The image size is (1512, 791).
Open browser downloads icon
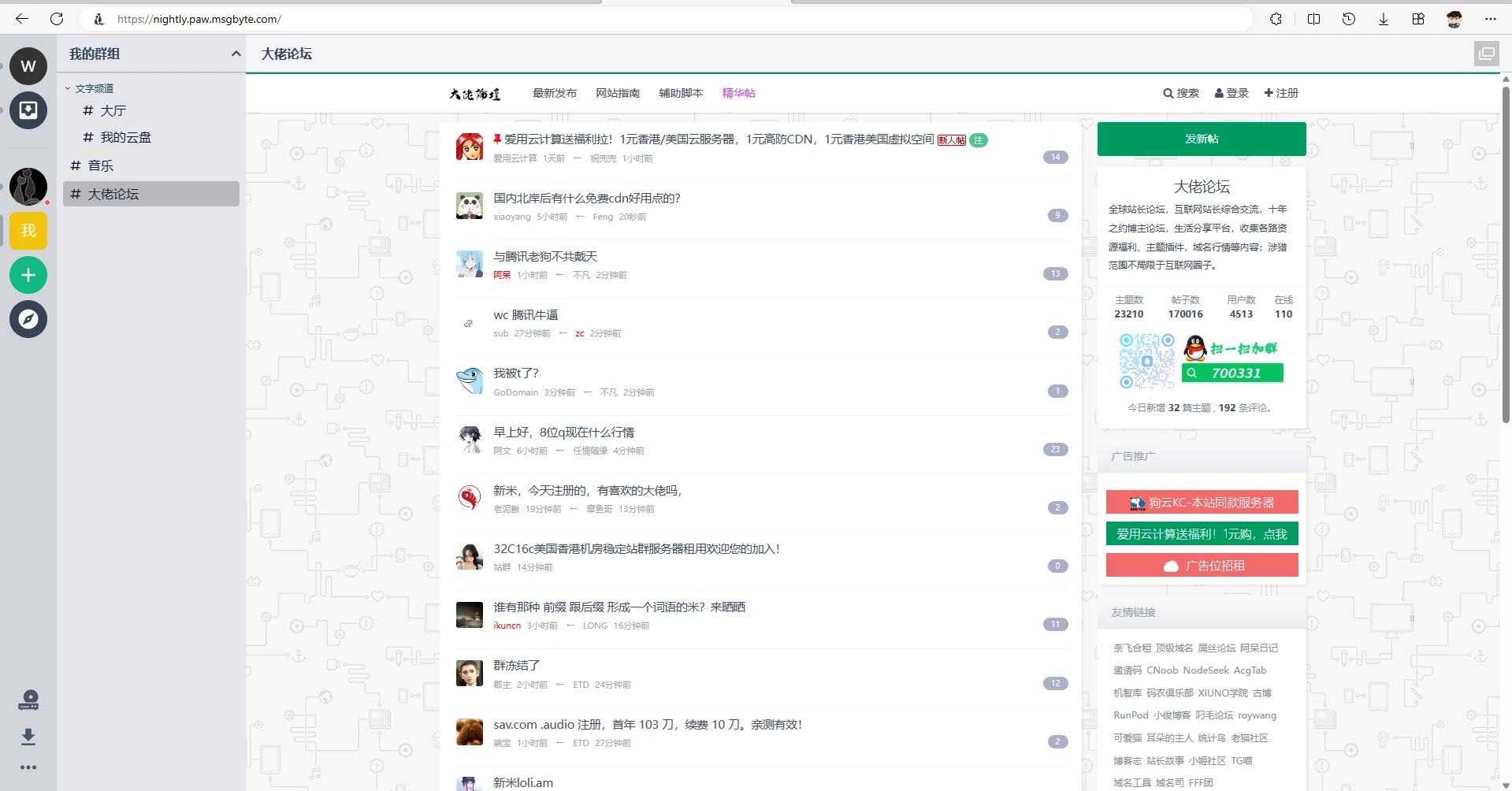(x=1383, y=19)
